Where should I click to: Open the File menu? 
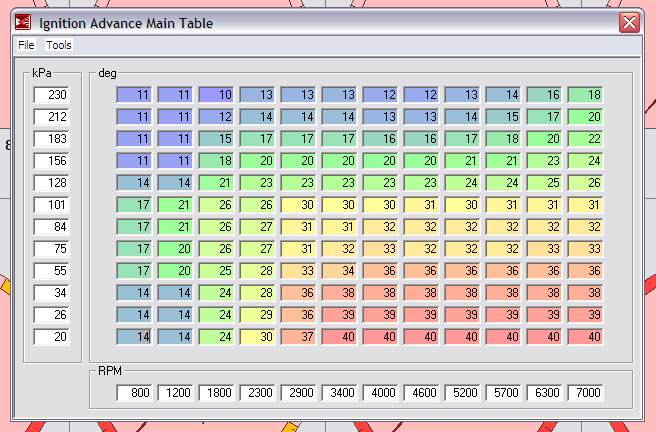pyautogui.click(x=25, y=45)
